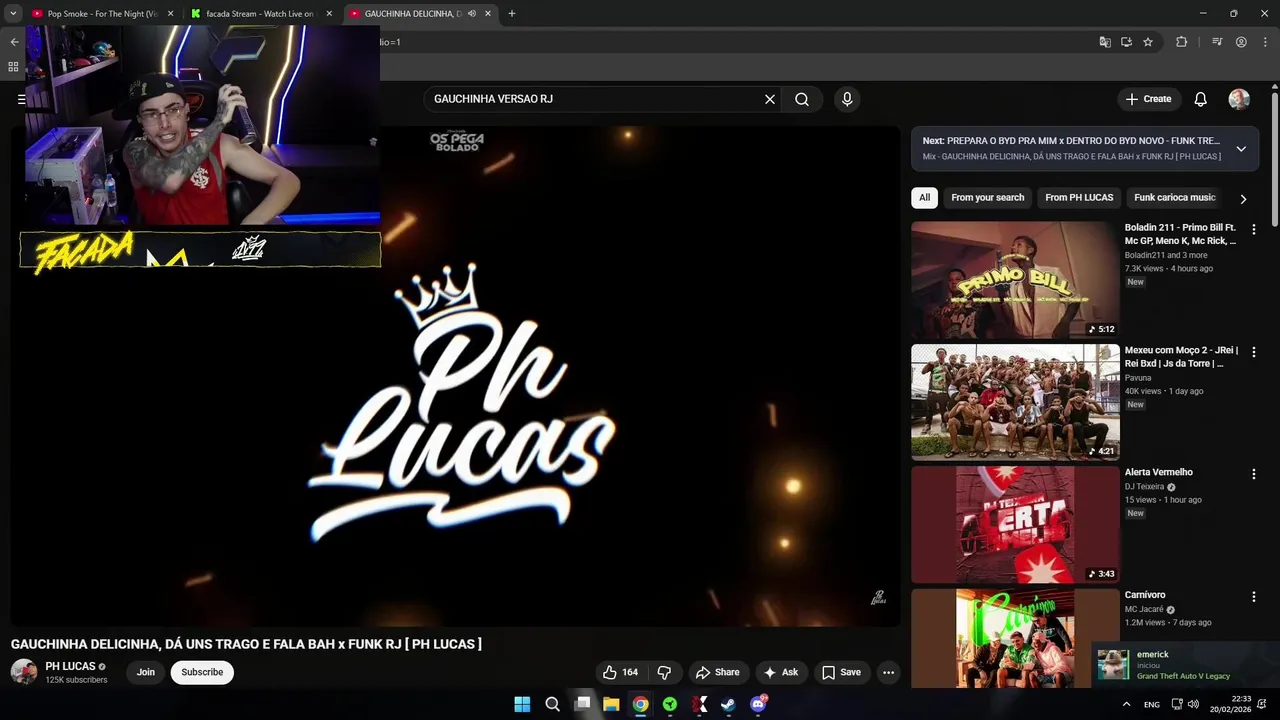
Task: Open options menu for Carnívoro
Action: [x=1253, y=597]
